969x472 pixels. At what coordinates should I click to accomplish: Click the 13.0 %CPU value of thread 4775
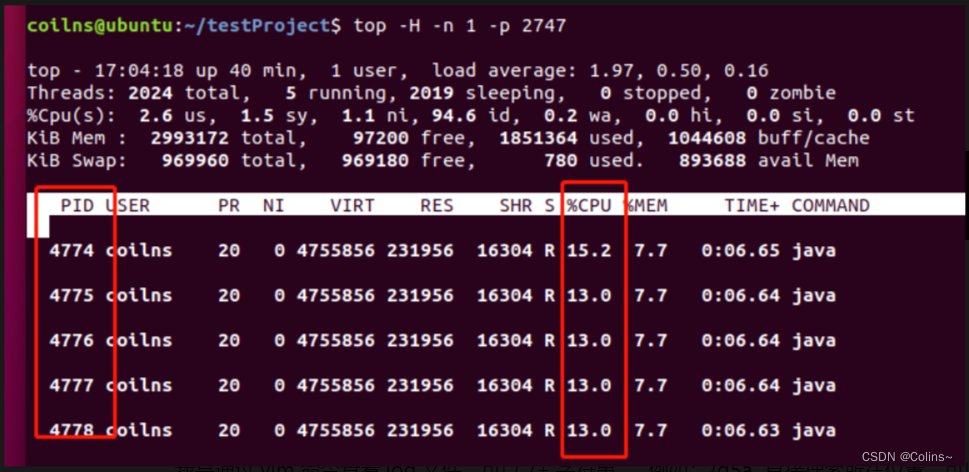[x=589, y=295]
